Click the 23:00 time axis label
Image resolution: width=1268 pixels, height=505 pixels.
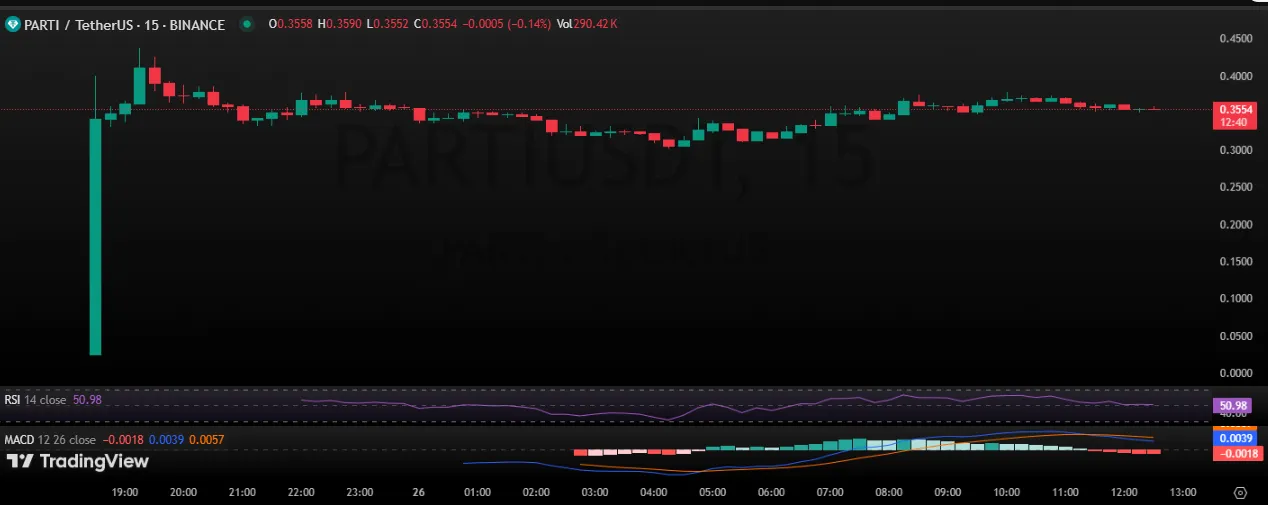(360, 493)
